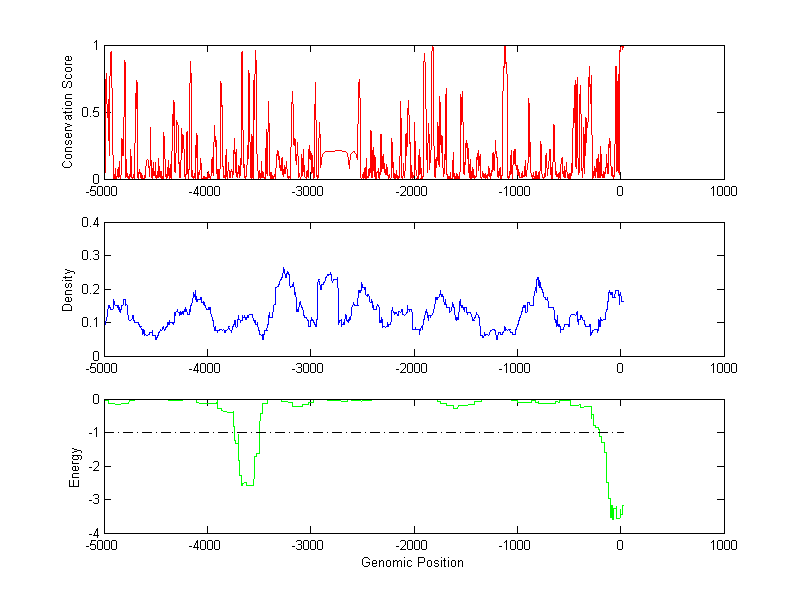Click the "Conservation Score" y-axis label

pos(68,112)
